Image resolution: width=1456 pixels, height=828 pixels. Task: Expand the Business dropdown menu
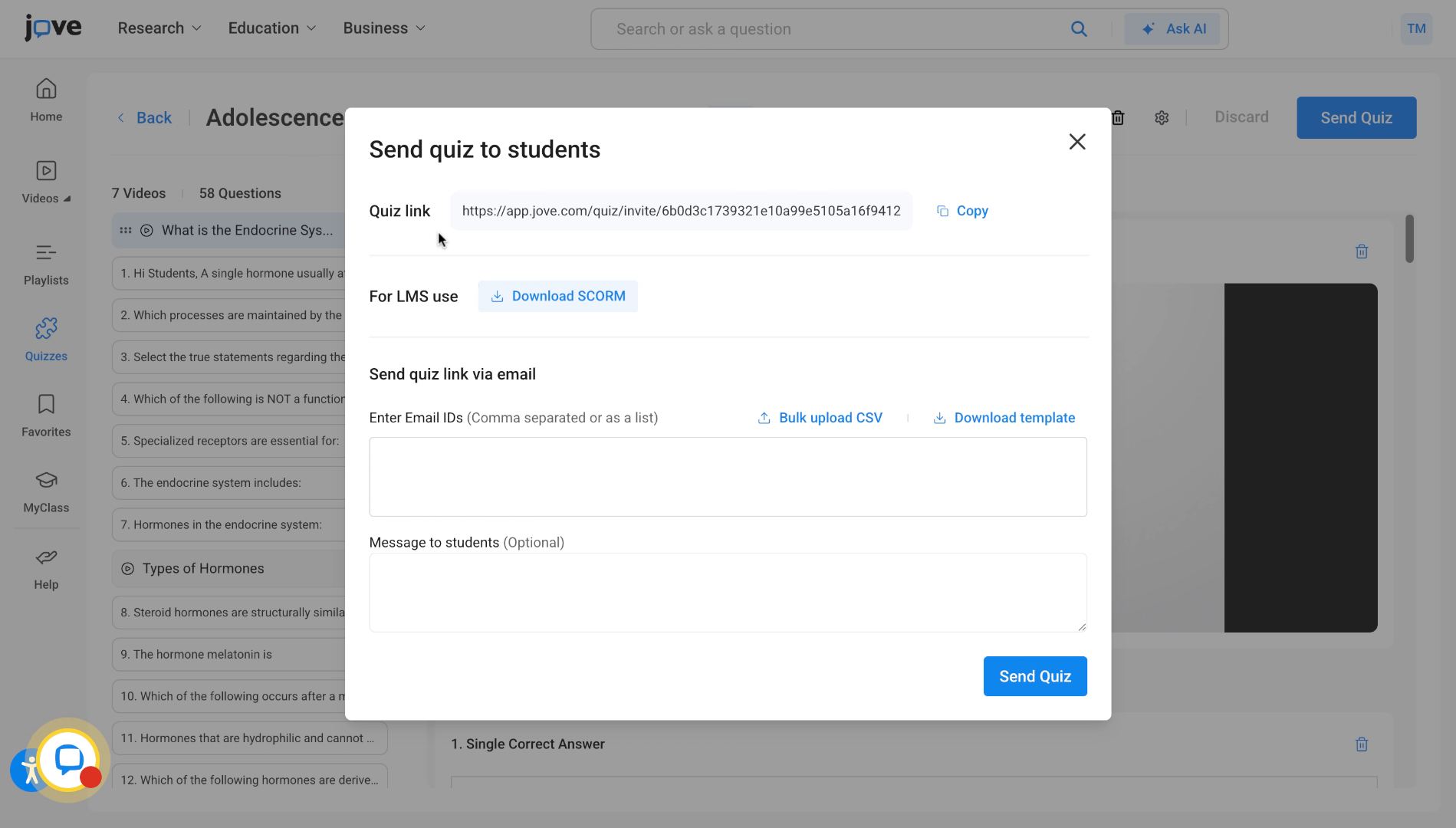(x=383, y=28)
